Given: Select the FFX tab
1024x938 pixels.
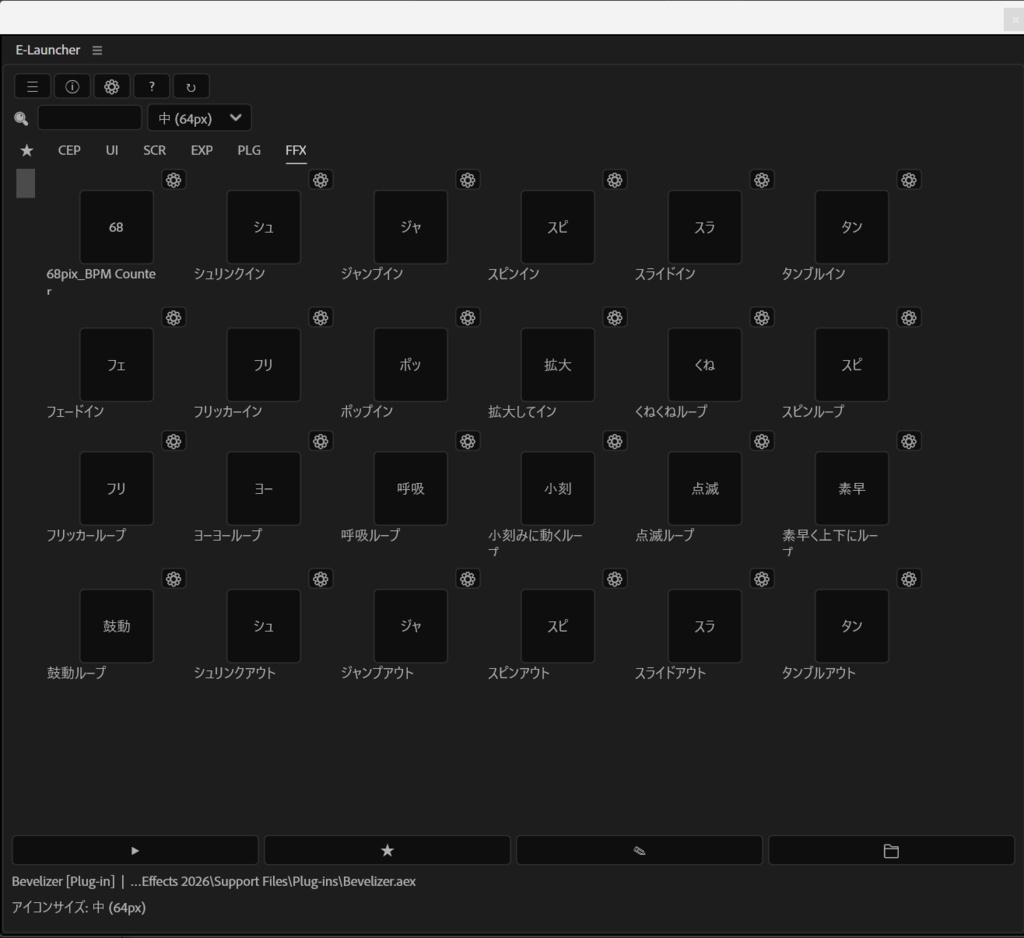Looking at the screenshot, I should [x=296, y=150].
